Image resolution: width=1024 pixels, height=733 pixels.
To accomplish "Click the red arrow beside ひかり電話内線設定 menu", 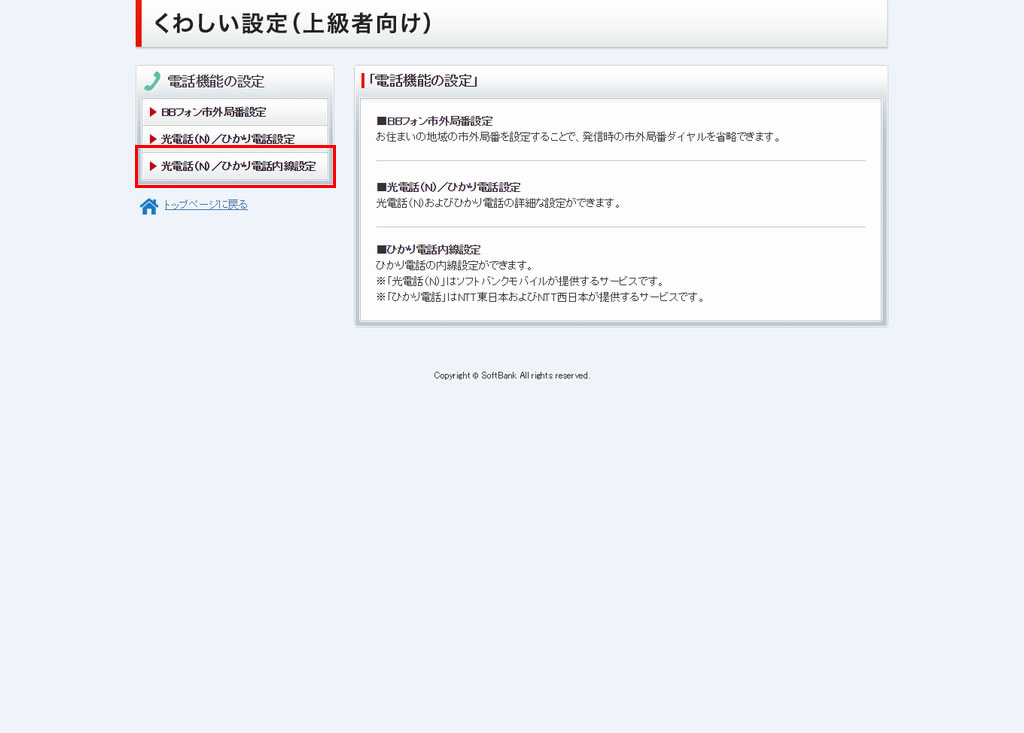I will [153, 166].
